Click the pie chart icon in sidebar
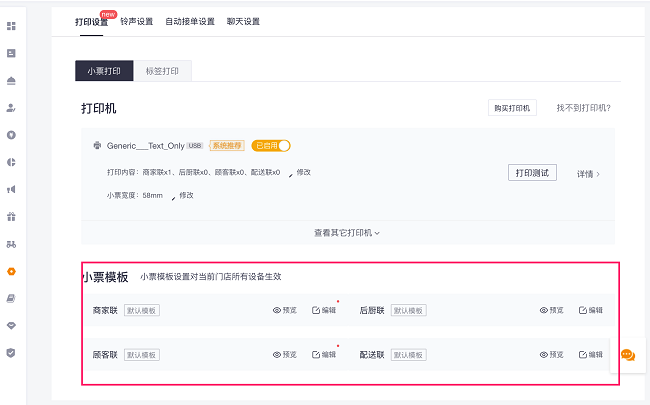The width and height of the screenshot is (650, 405). coord(11,161)
